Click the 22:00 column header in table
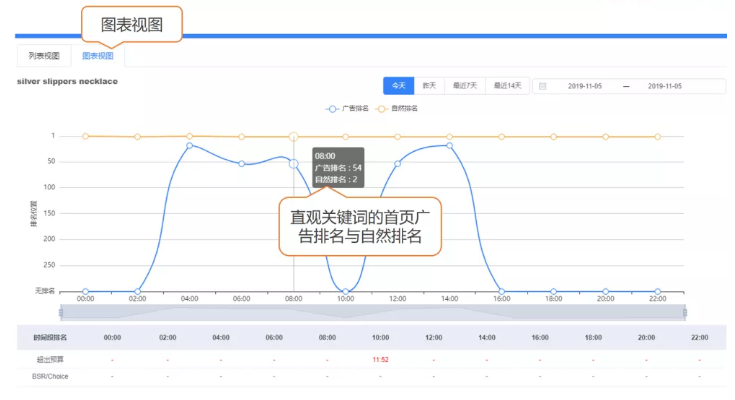735x400 pixels. 699,338
